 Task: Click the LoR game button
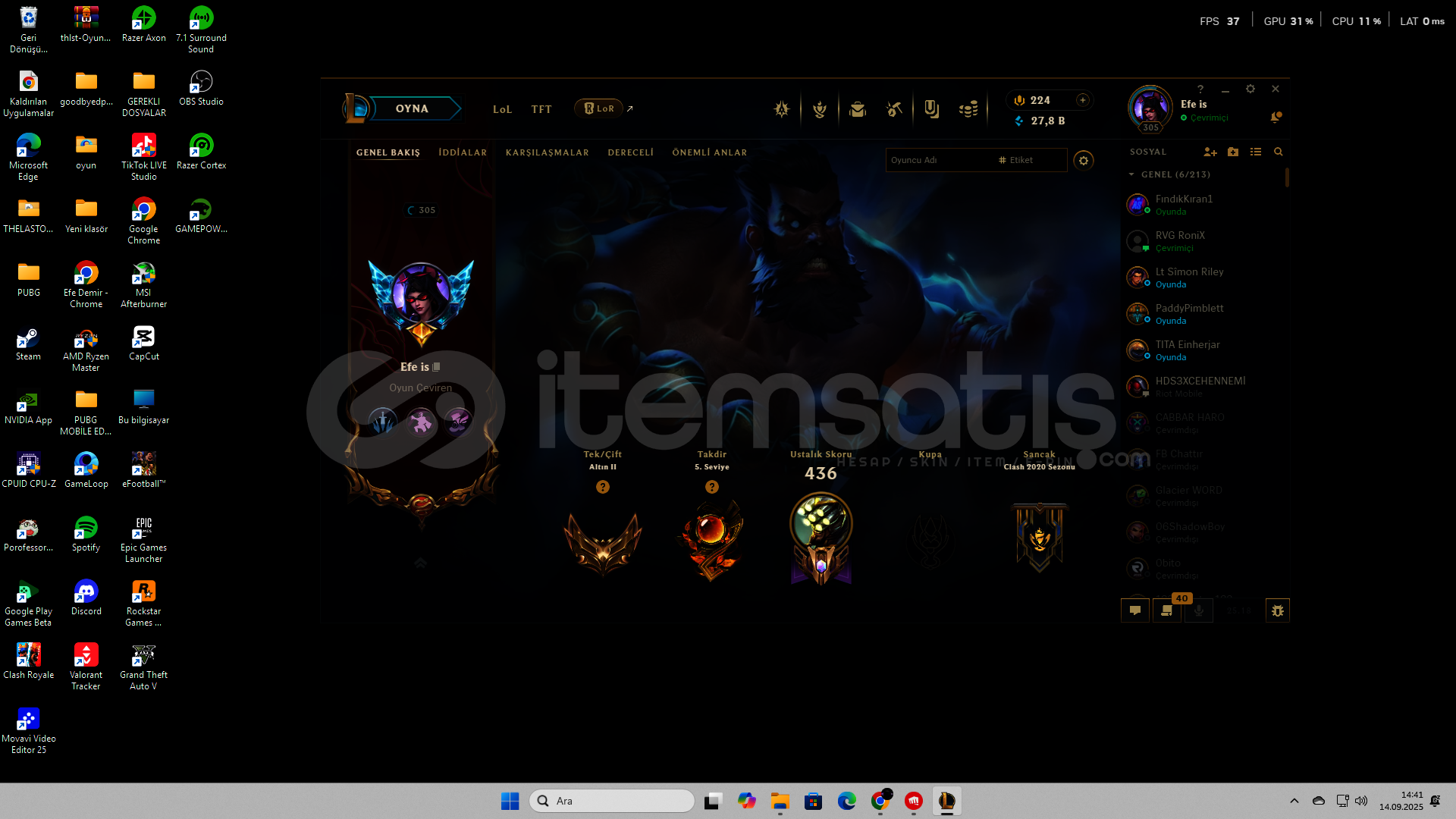coord(599,108)
